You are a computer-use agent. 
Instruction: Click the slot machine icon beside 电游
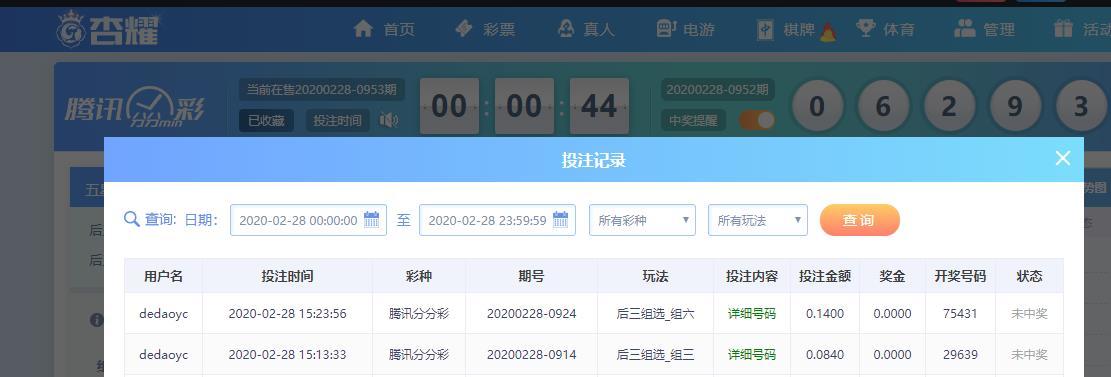point(666,29)
